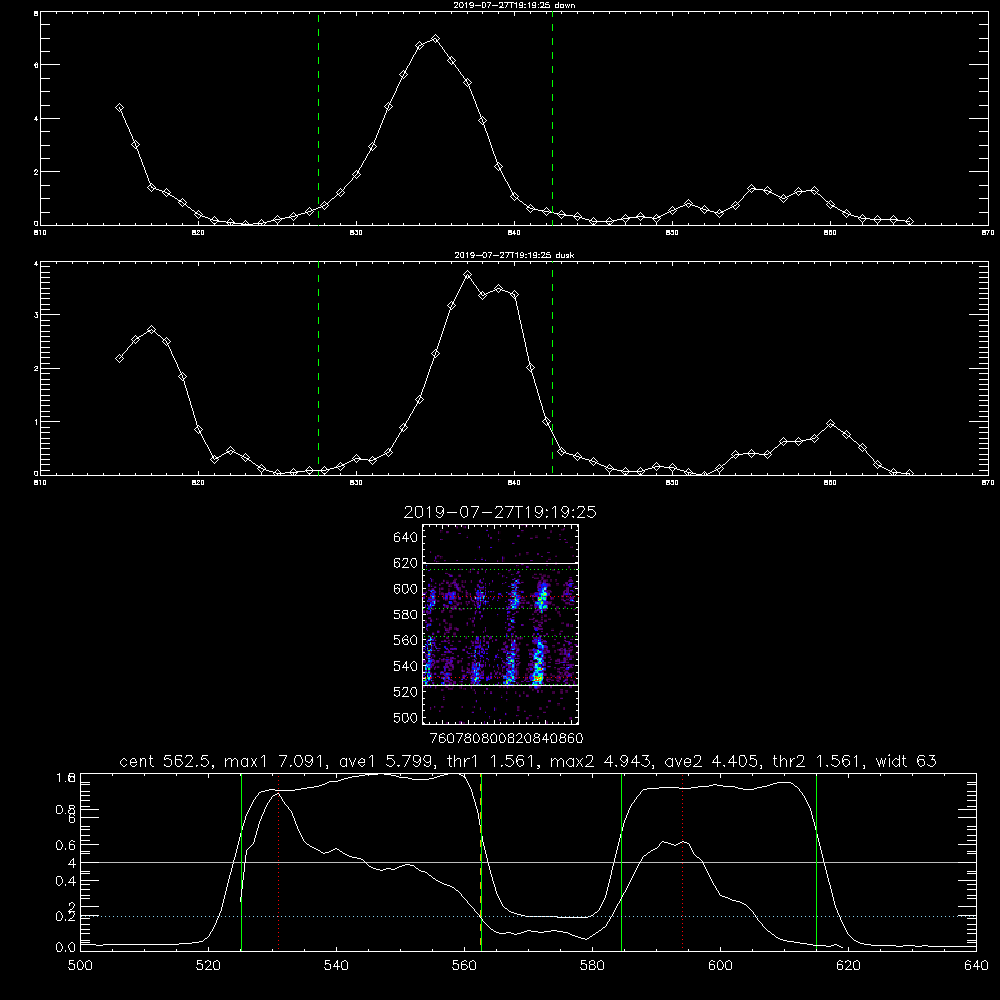Click the left green dashed line in dusk plot
This screenshot has height=1000, width=1000.
click(x=318, y=369)
